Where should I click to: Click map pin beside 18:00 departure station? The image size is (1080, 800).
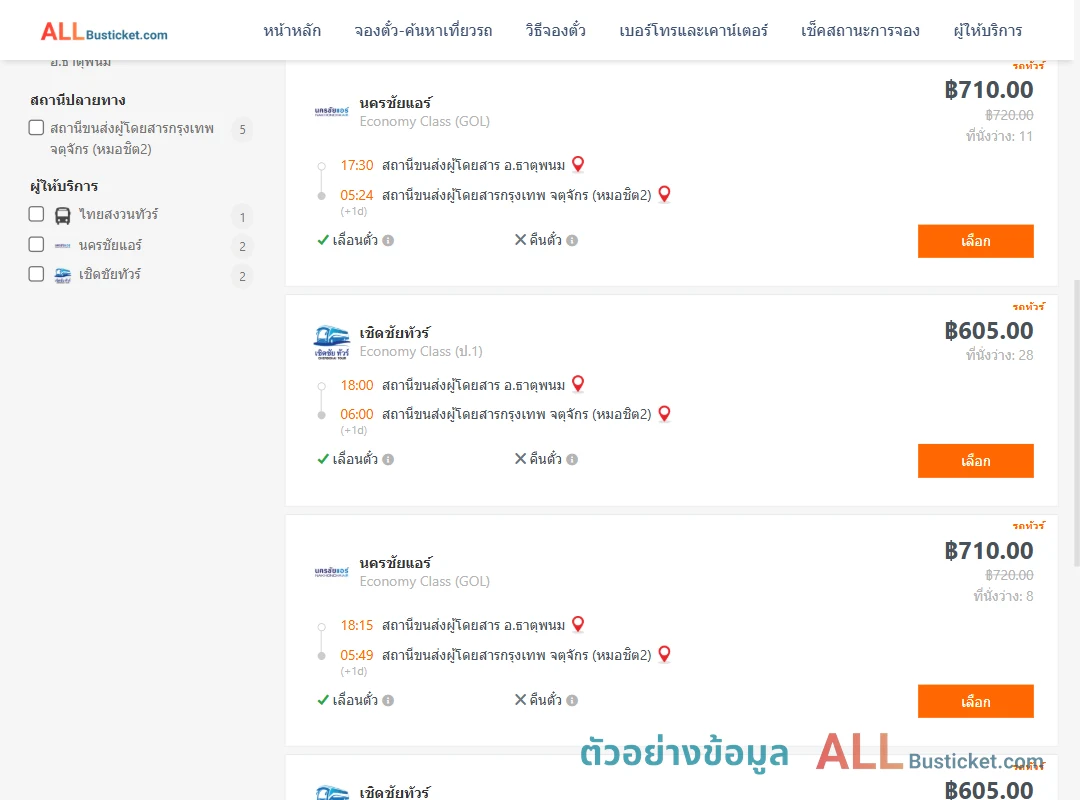click(578, 384)
